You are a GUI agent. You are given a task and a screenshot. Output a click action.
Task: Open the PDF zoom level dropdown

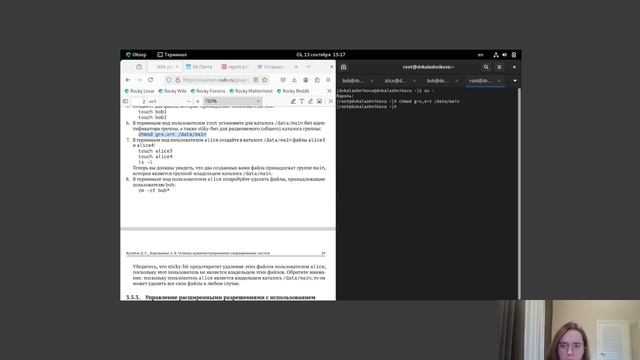point(232,101)
